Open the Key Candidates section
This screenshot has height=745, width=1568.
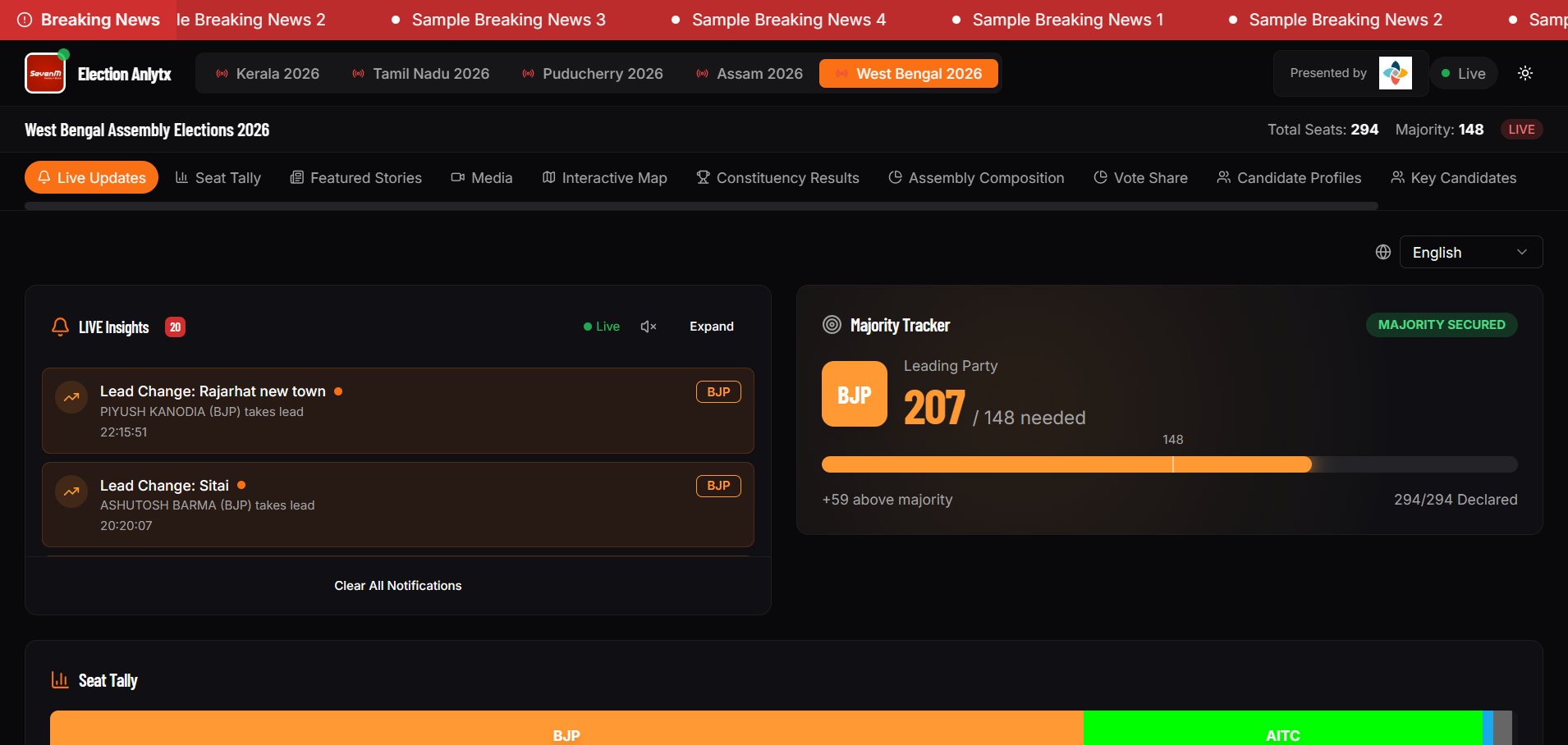(1454, 177)
